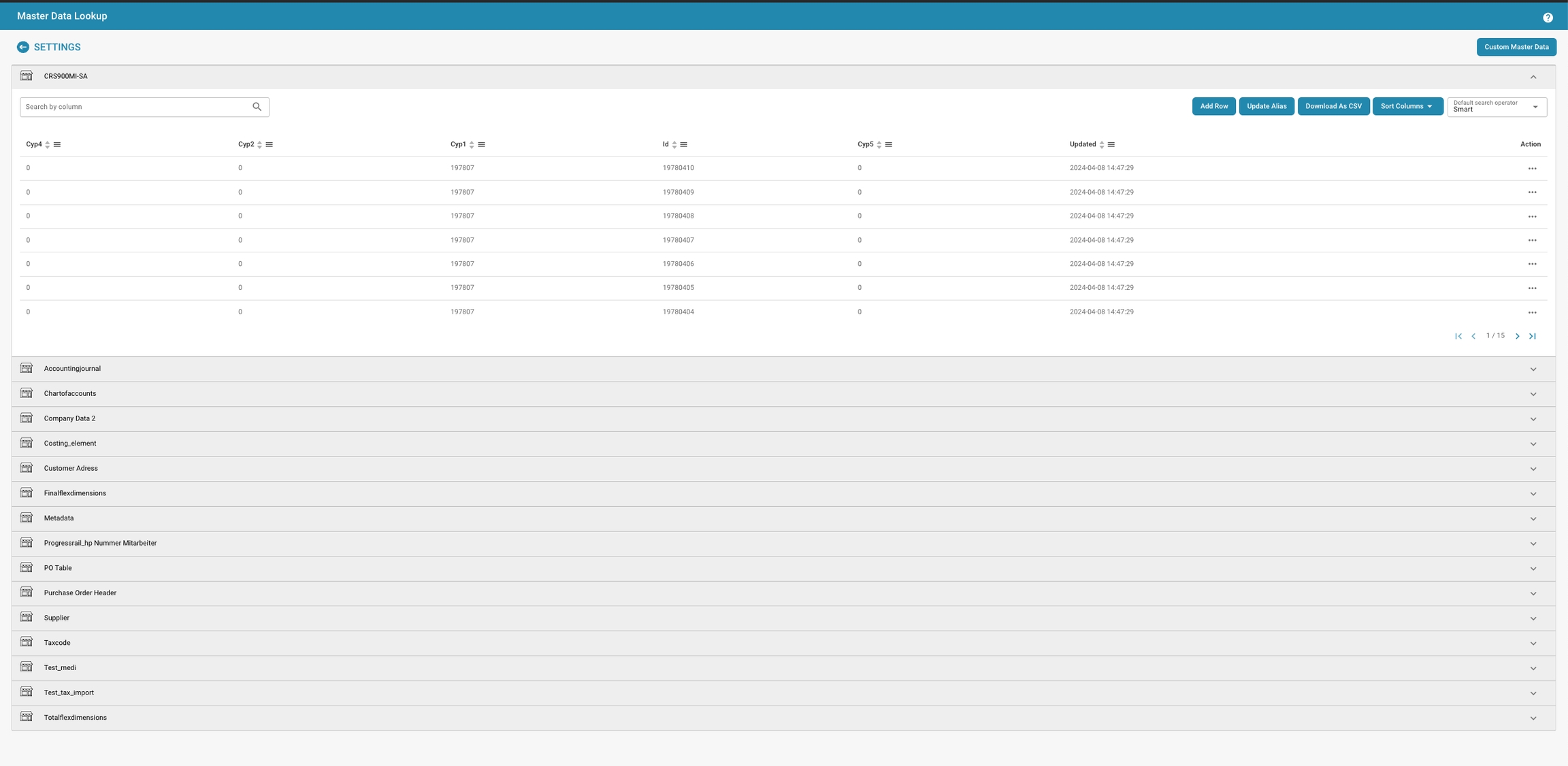Click the Download As CSV button
This screenshot has height=766, width=1568.
coord(1333,107)
